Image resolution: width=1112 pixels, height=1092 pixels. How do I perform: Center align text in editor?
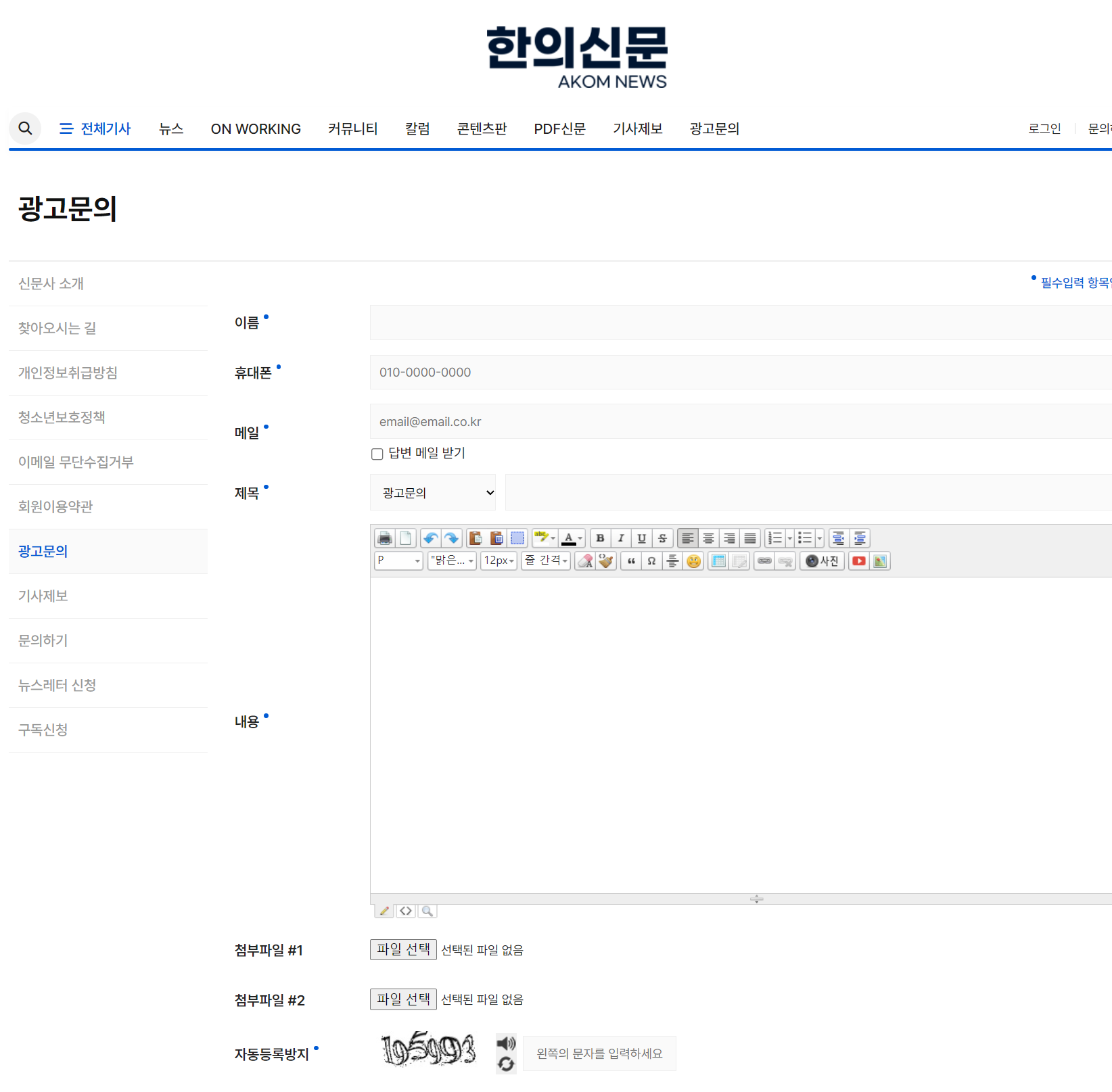708,538
